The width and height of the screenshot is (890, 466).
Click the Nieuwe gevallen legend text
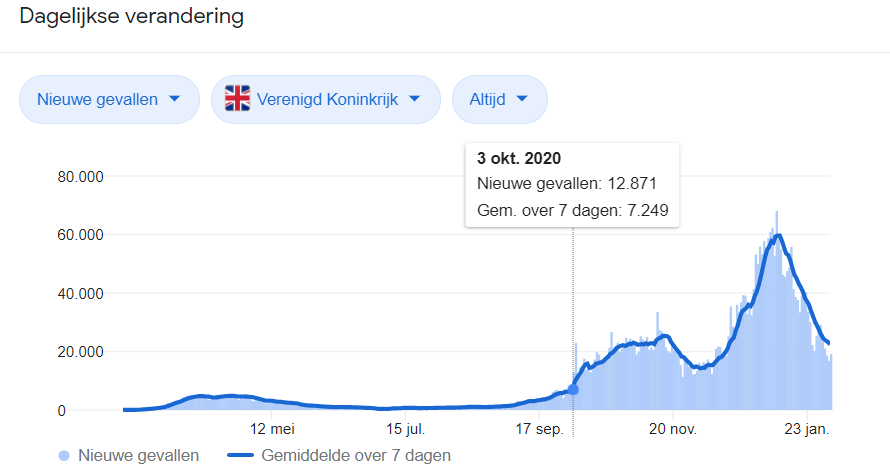138,455
